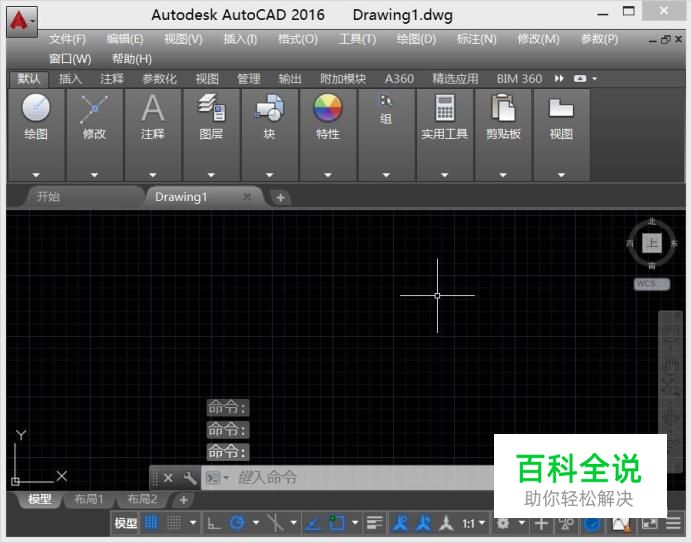Open the polar tracking angle dropdown arrow
Screen dimensions: 692x543
pos(256,524)
